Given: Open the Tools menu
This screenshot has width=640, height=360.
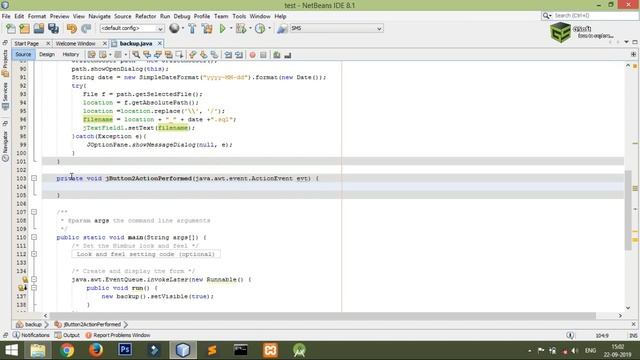Looking at the screenshot, I should coord(239,16).
